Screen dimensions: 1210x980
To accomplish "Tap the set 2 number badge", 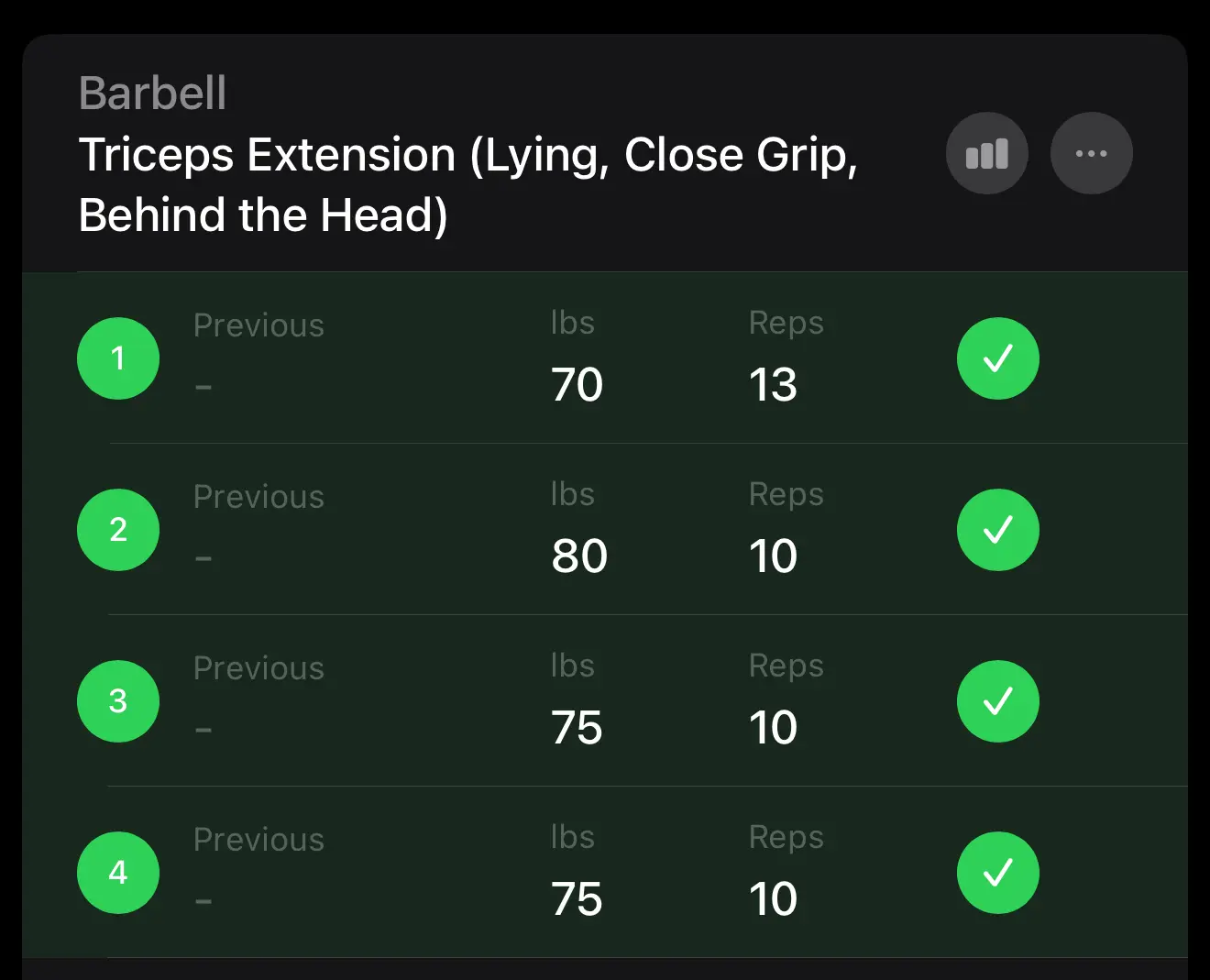I will click(118, 530).
